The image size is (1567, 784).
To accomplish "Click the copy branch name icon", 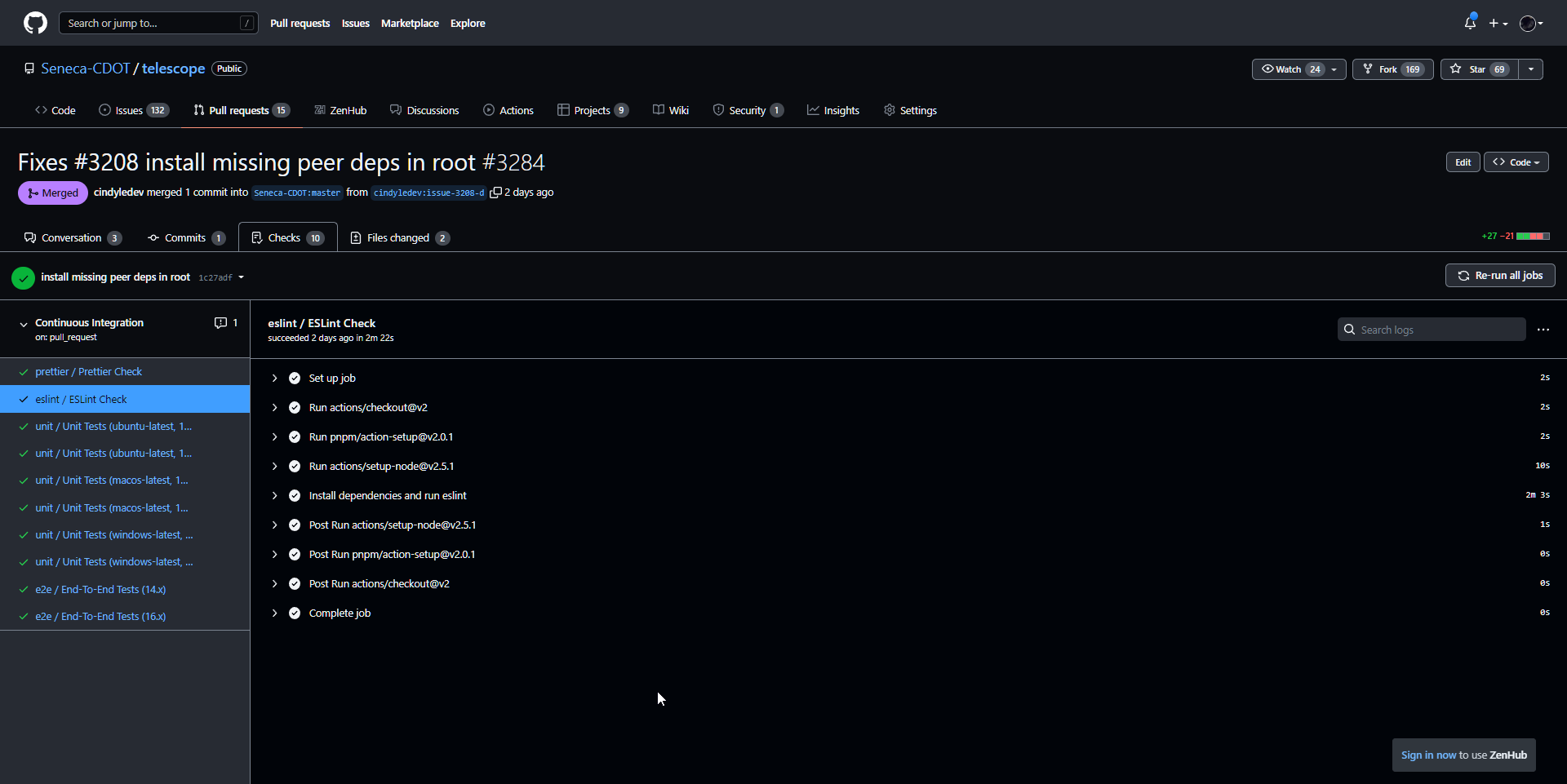I will point(496,193).
